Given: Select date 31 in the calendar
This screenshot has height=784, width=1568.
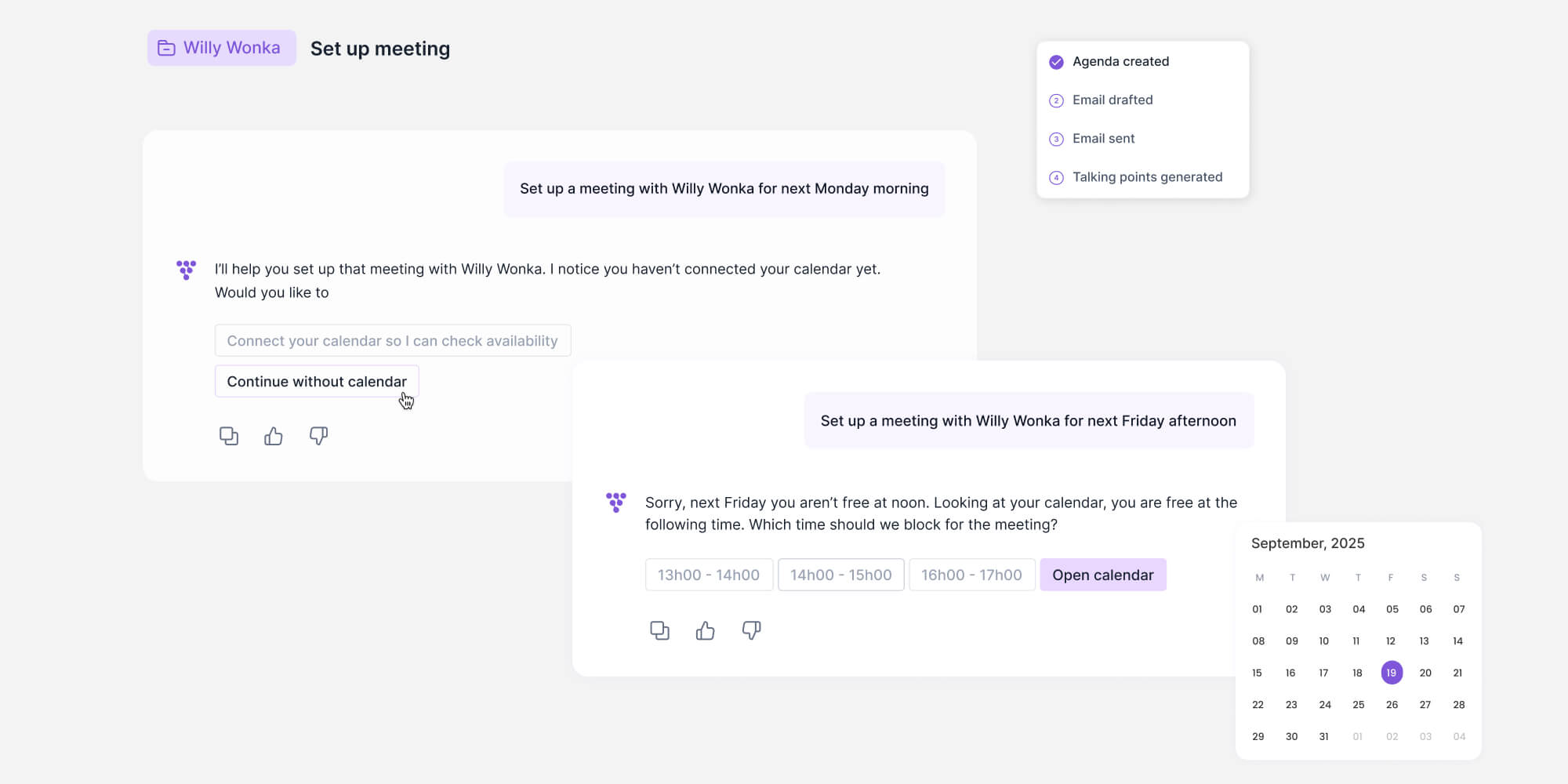Looking at the screenshot, I should click(1324, 737).
